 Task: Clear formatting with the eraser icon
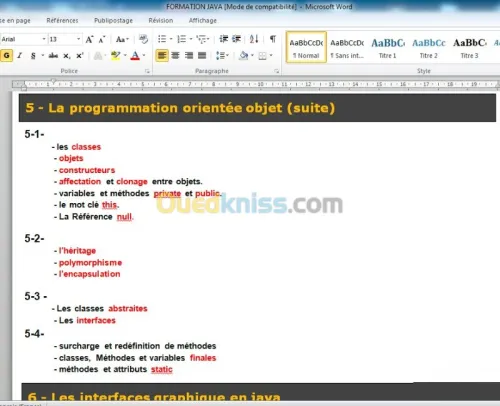[x=144, y=39]
